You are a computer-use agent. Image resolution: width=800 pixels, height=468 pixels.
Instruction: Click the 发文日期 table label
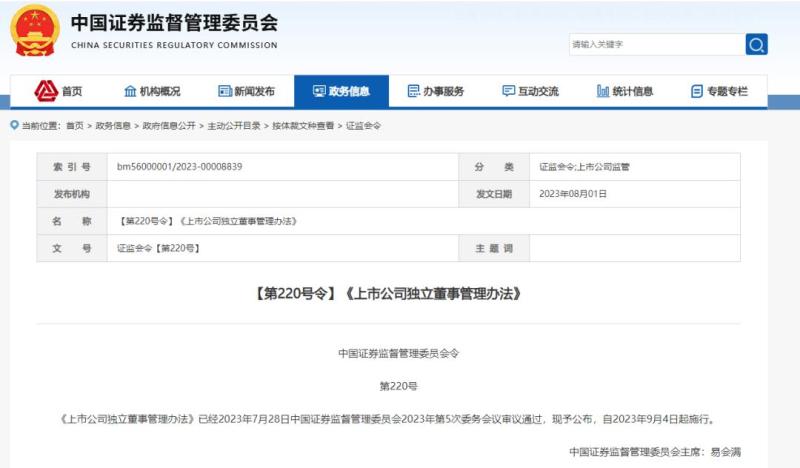(x=494, y=194)
